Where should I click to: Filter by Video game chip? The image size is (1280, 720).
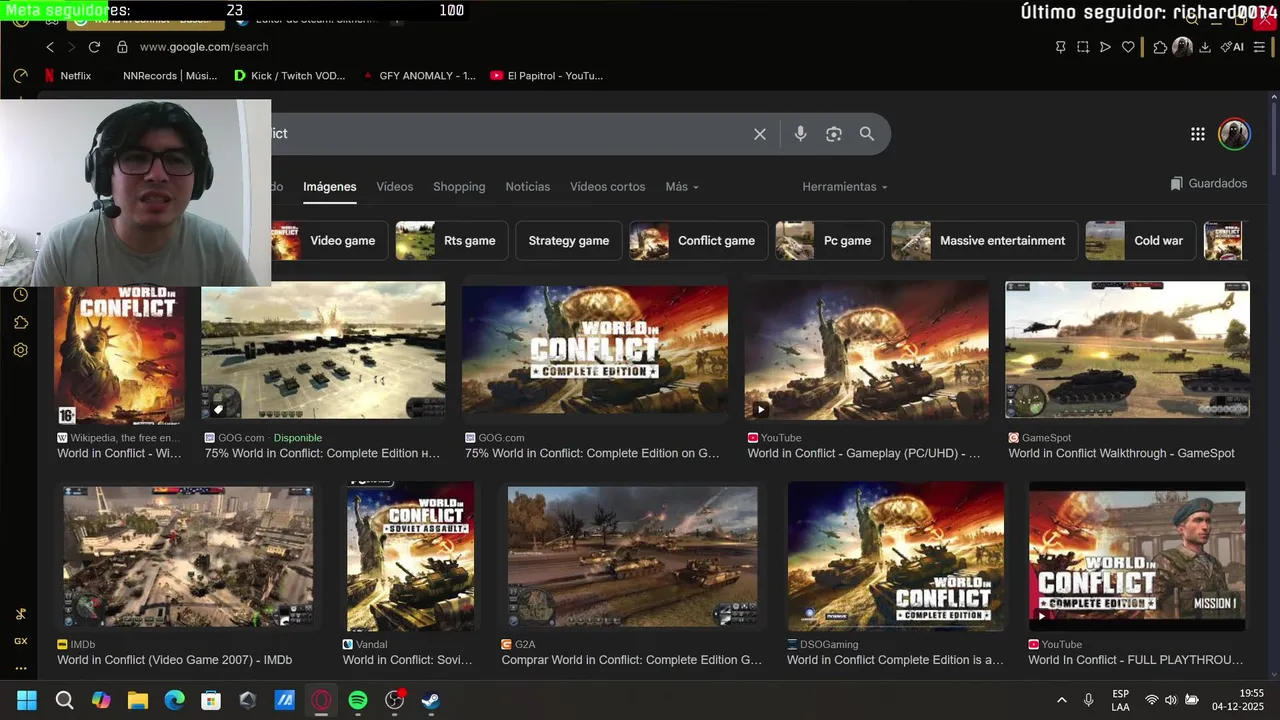[x=329, y=241]
